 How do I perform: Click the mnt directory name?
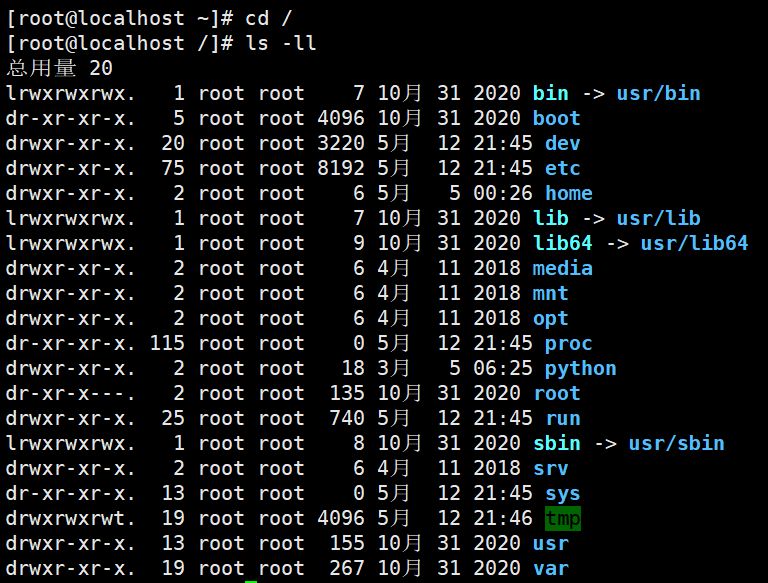(x=550, y=294)
